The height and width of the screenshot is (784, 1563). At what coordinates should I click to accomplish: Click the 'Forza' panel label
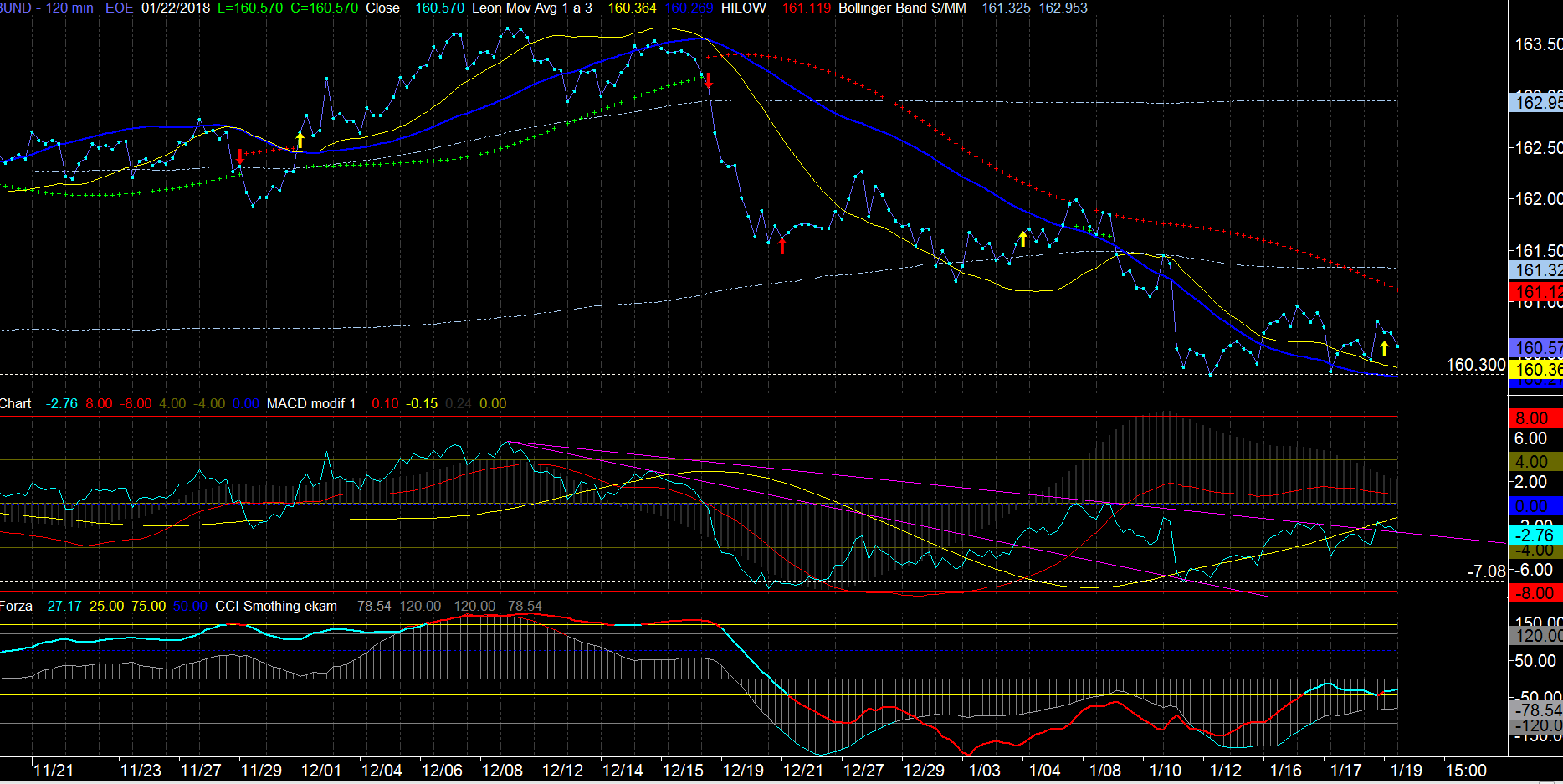click(16, 606)
